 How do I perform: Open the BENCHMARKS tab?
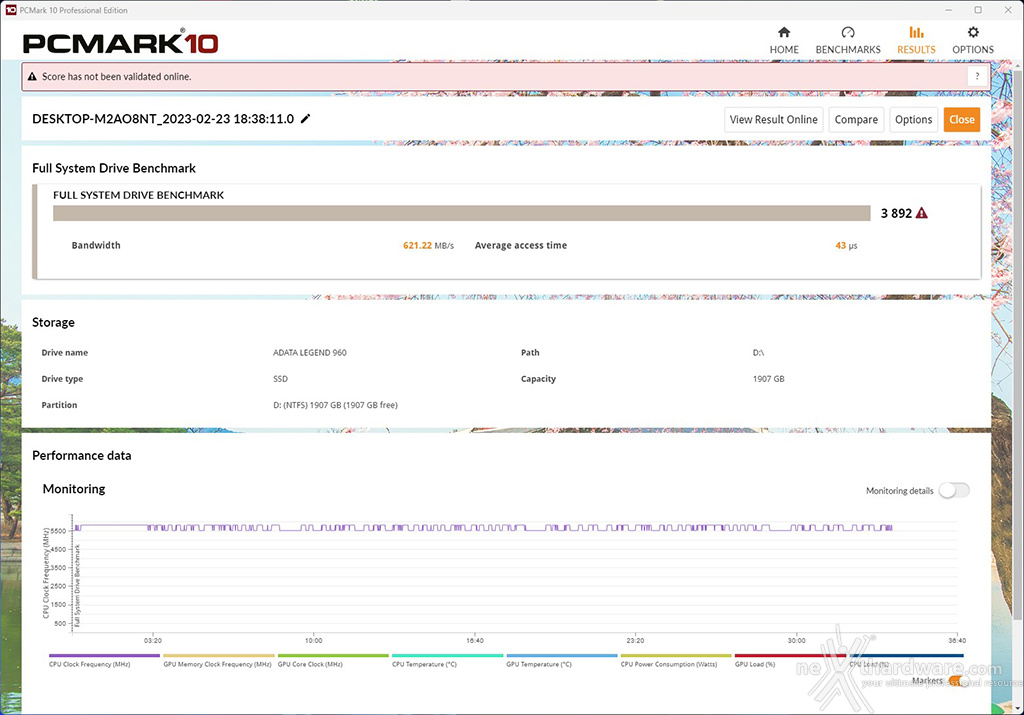[x=848, y=40]
